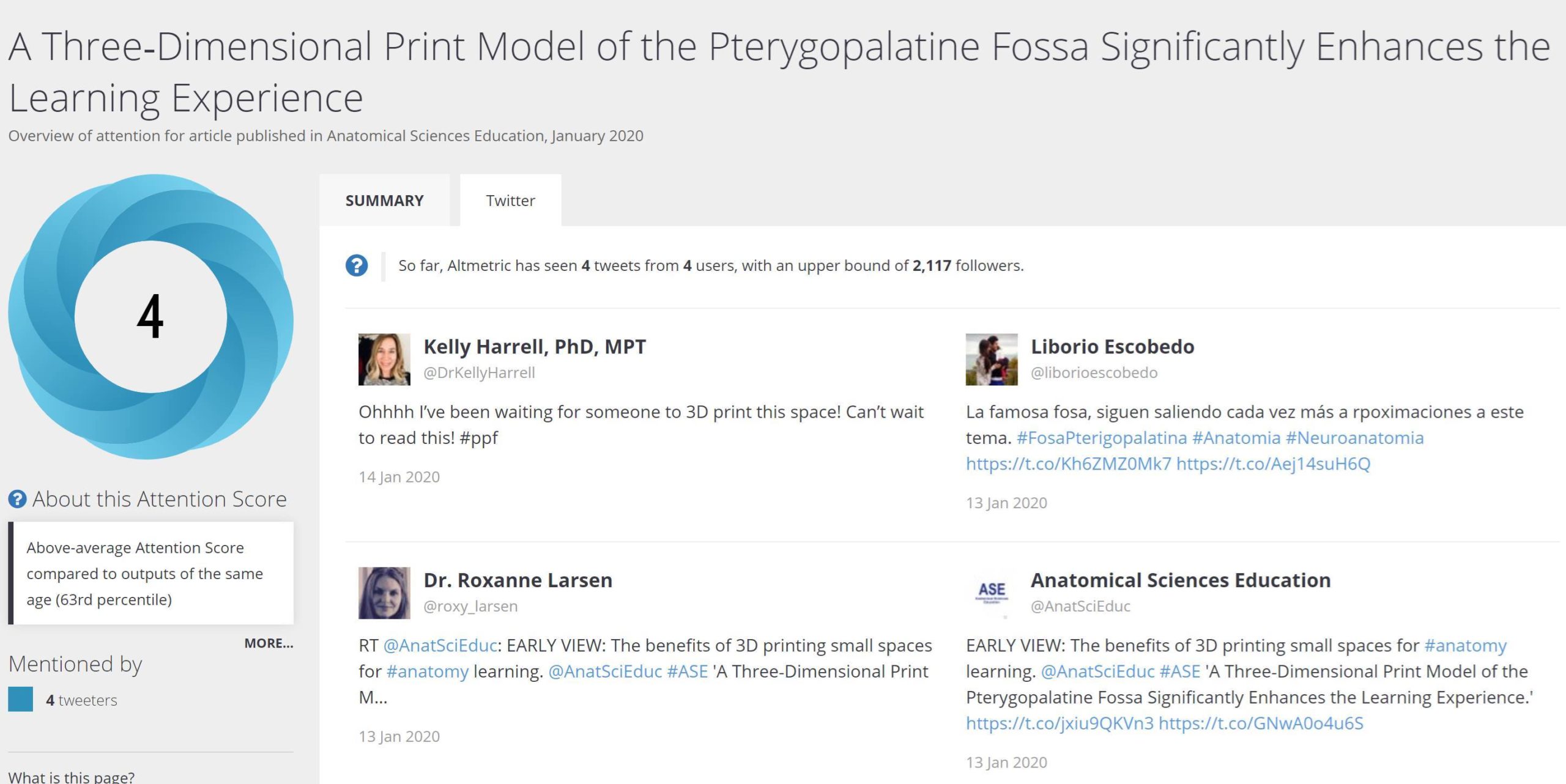Expand MORE... under attention score
This screenshot has width=1566, height=784.
[x=269, y=643]
